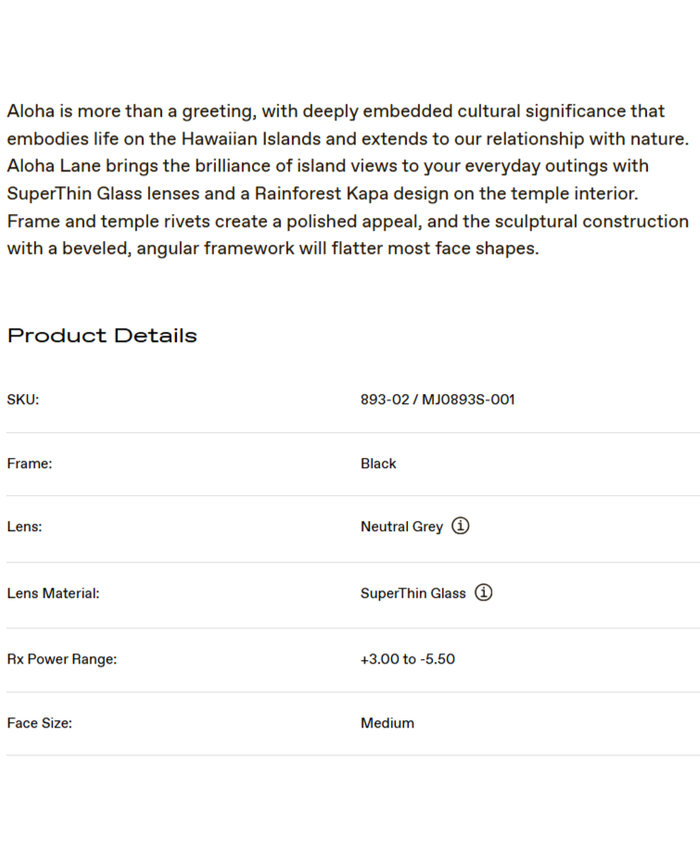Open the SuperThin Glass info icon
Screen dimensions: 700x850
(x=483, y=593)
